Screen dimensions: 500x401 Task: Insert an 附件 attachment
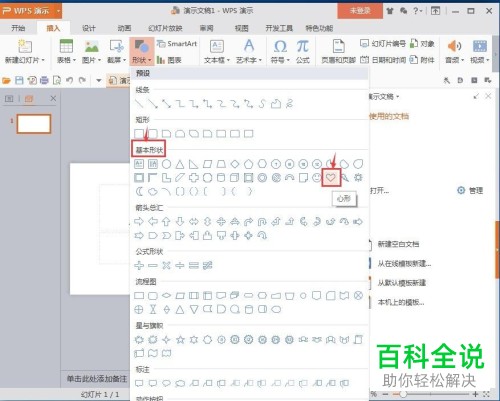click(422, 60)
